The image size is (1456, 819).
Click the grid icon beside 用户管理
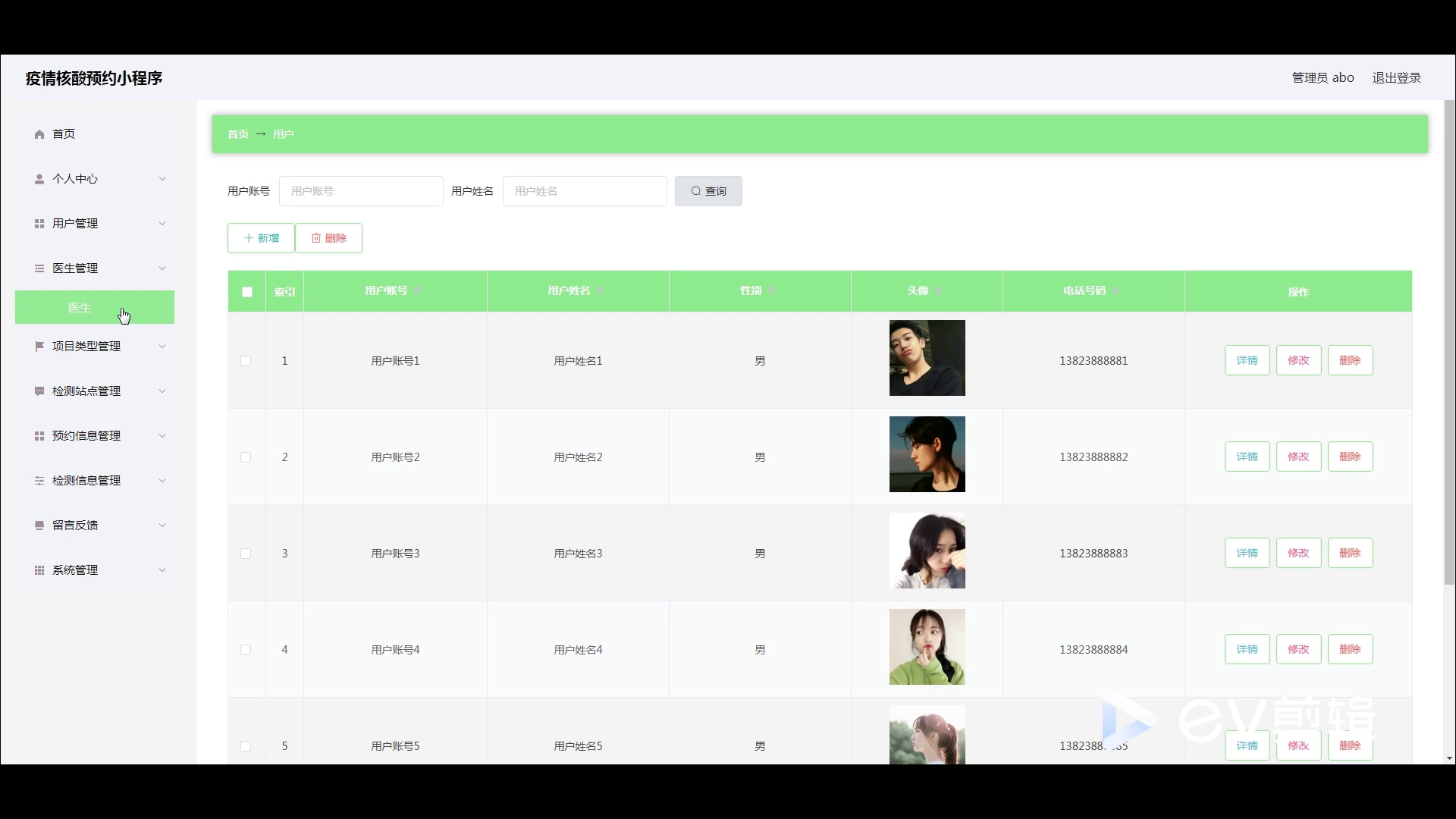39,224
